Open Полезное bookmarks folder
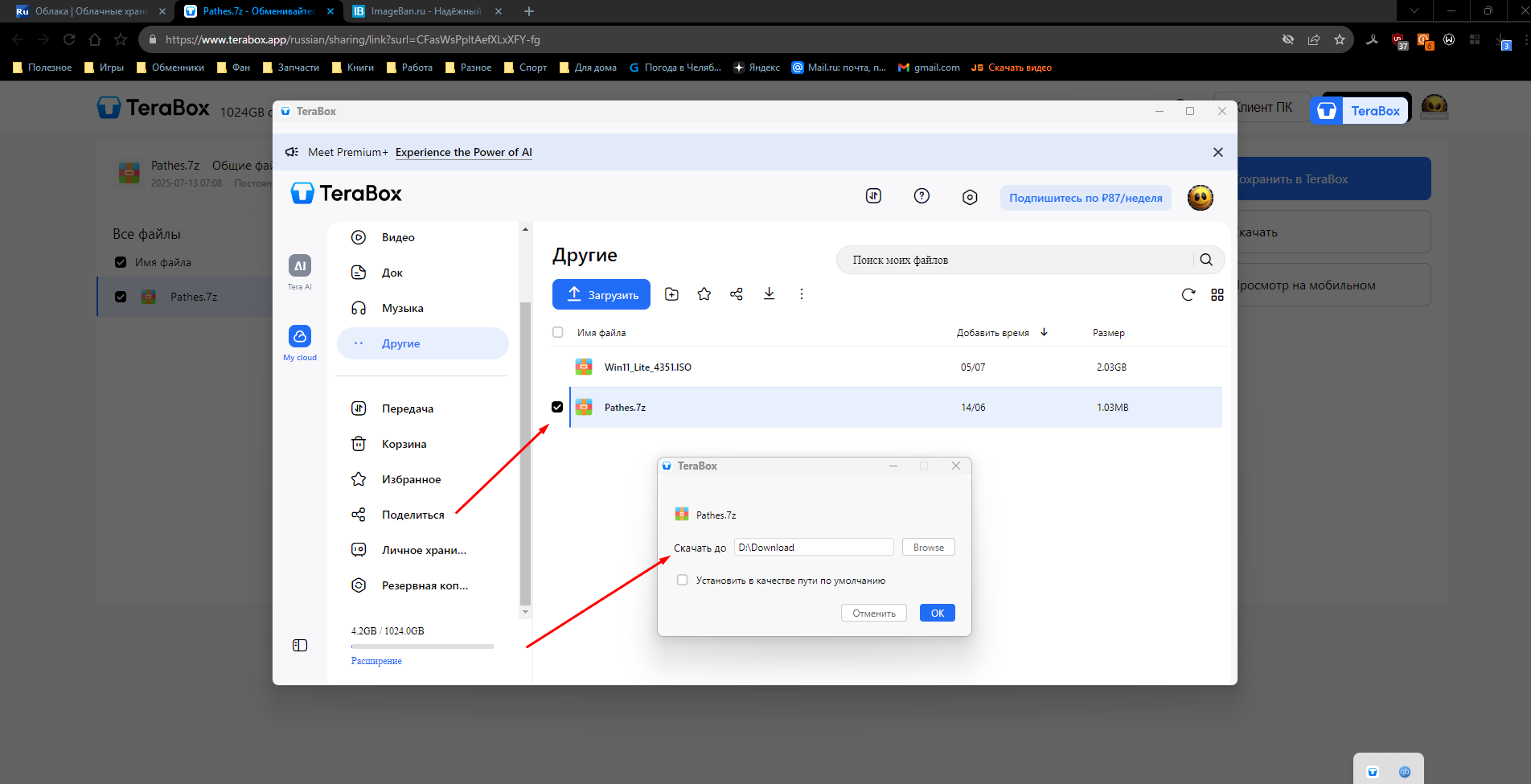This screenshot has width=1531, height=784. [x=42, y=68]
